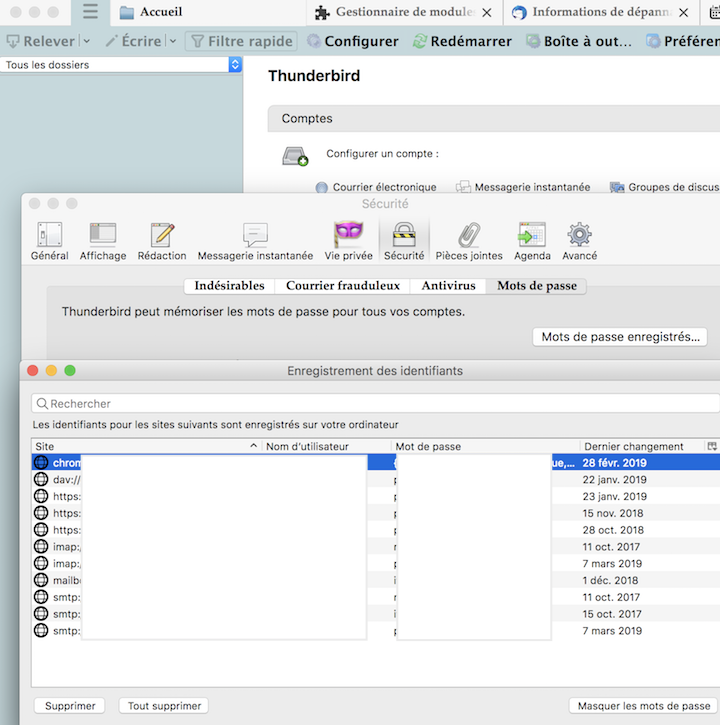Select the mailbox row dated 1 déc. 2018
The height and width of the screenshot is (725, 720).
[x=375, y=580]
